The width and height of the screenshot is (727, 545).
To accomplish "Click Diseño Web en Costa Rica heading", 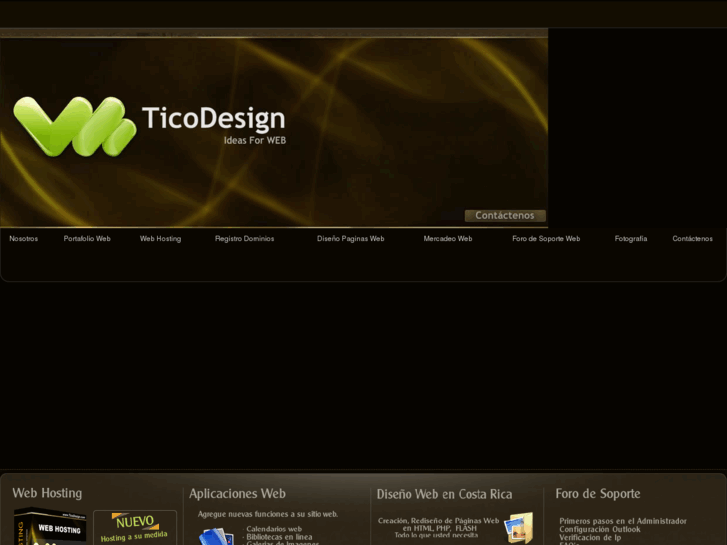I will 444,494.
